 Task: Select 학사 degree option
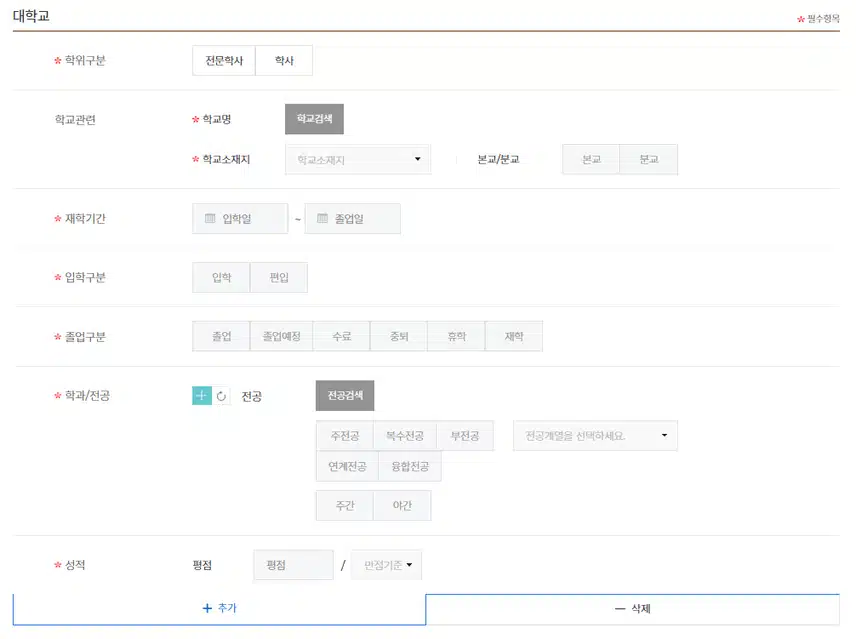(284, 61)
